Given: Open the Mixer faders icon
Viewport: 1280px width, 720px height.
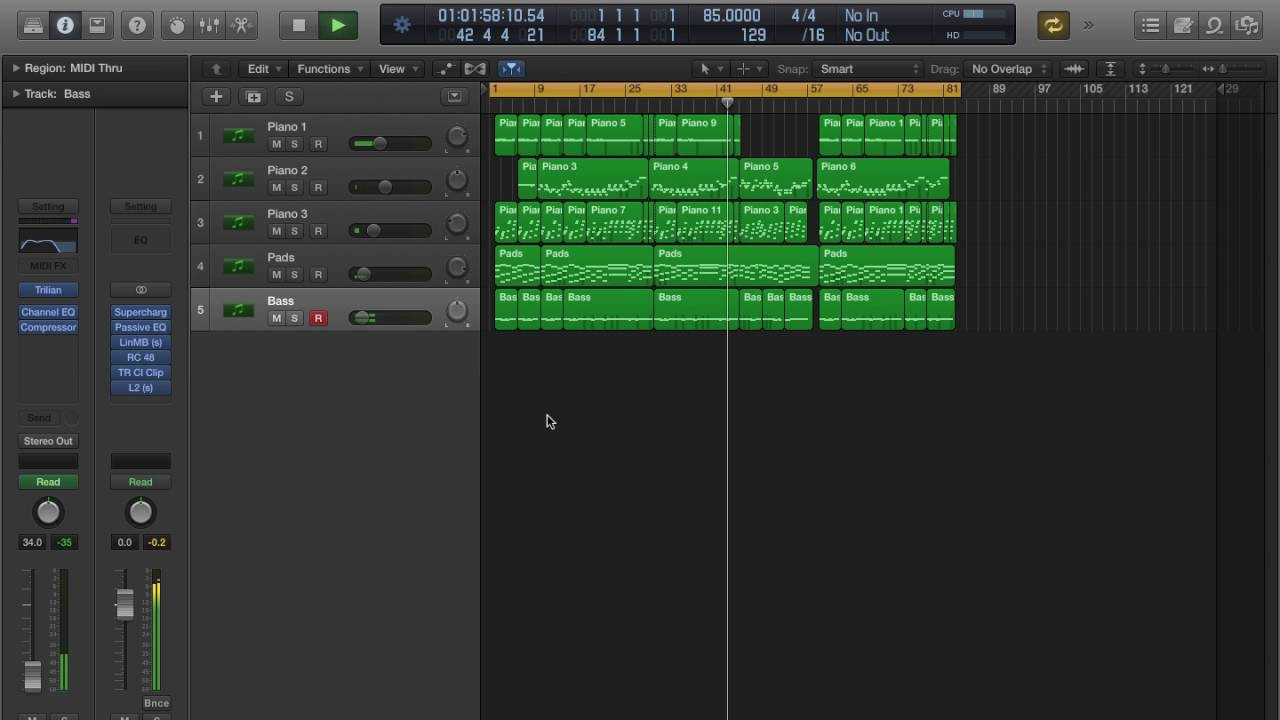Looking at the screenshot, I should pos(209,26).
